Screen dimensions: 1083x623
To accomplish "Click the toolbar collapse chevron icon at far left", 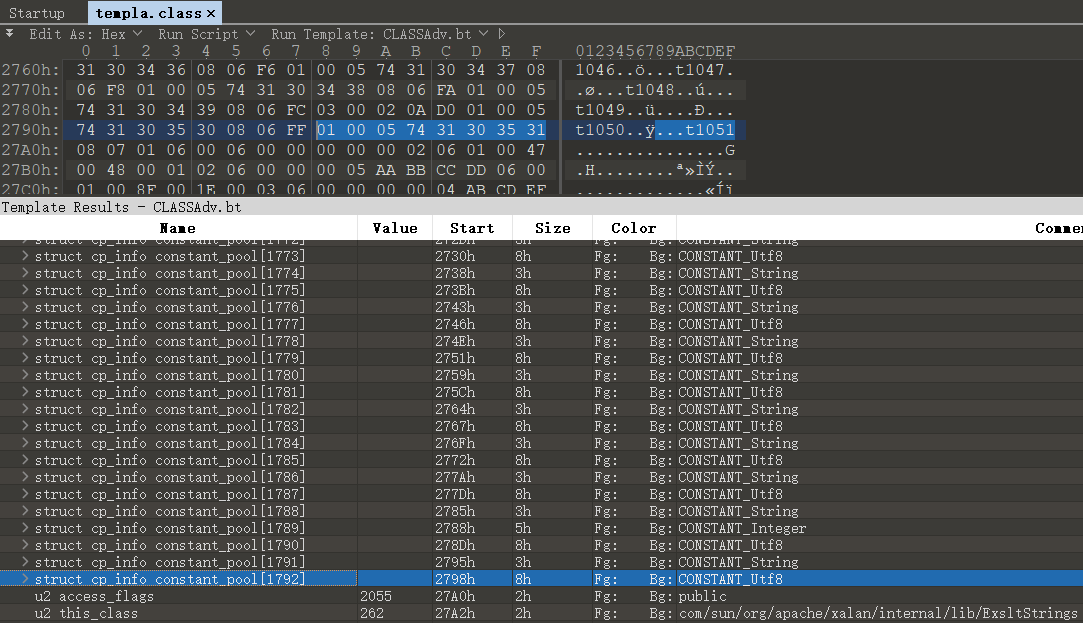I will 10,32.
